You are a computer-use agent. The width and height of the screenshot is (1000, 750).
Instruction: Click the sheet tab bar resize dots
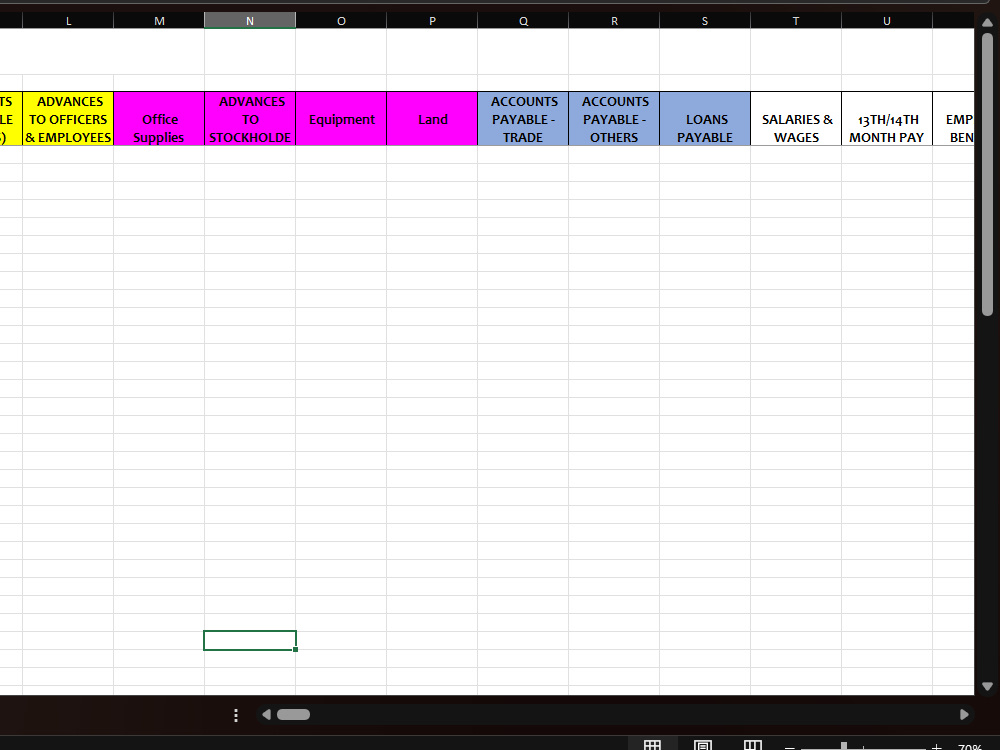[236, 715]
